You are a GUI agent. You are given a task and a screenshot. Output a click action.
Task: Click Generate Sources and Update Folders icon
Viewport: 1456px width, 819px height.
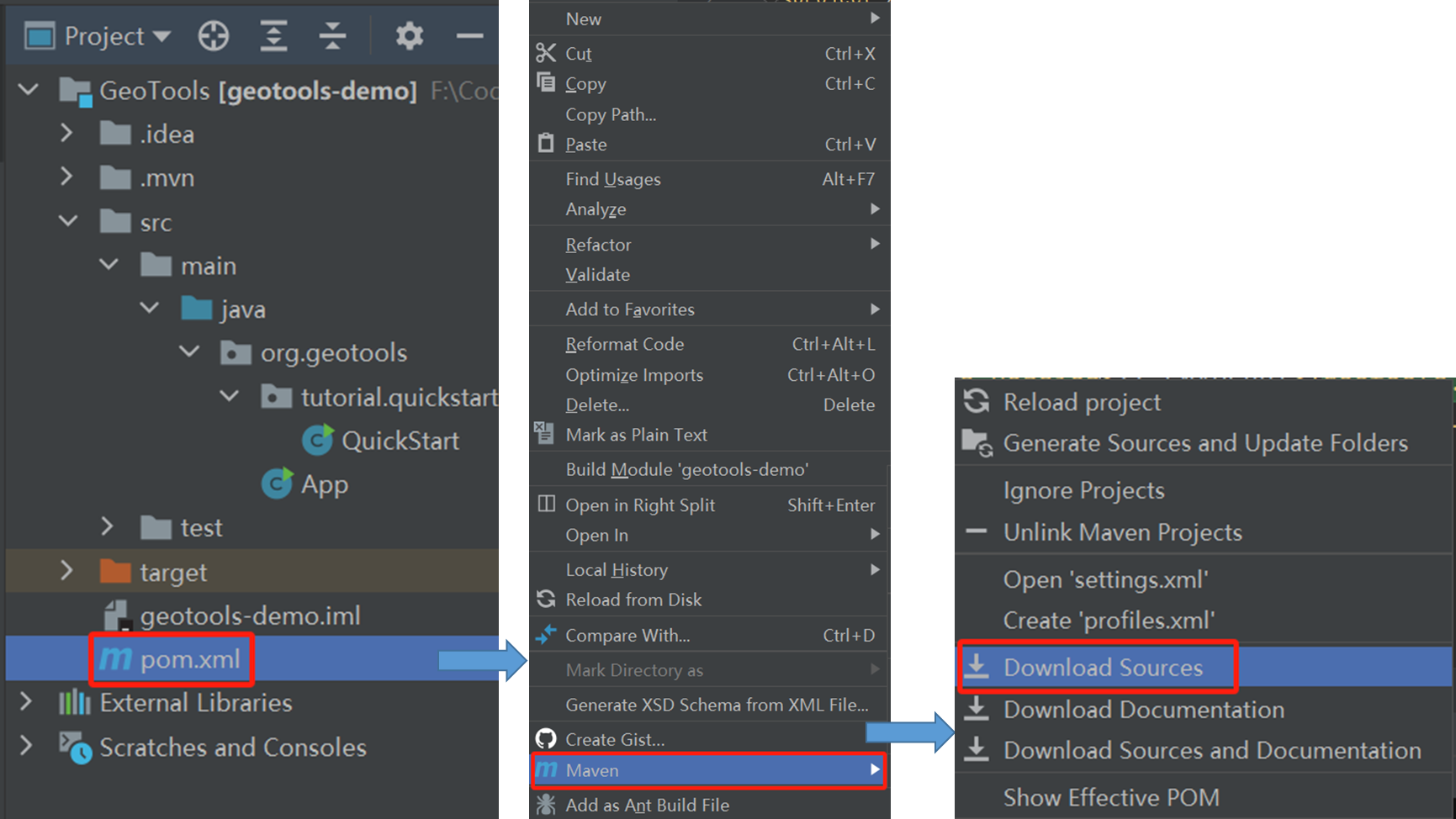977,442
